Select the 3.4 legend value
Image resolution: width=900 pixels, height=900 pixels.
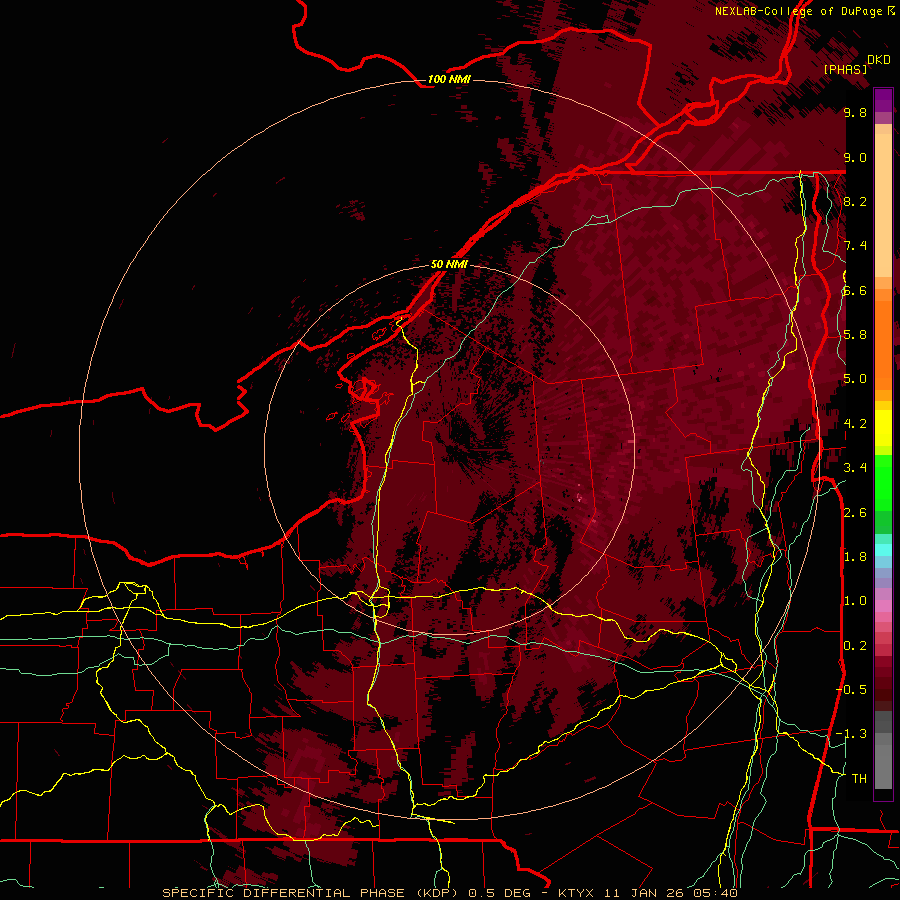point(855,468)
